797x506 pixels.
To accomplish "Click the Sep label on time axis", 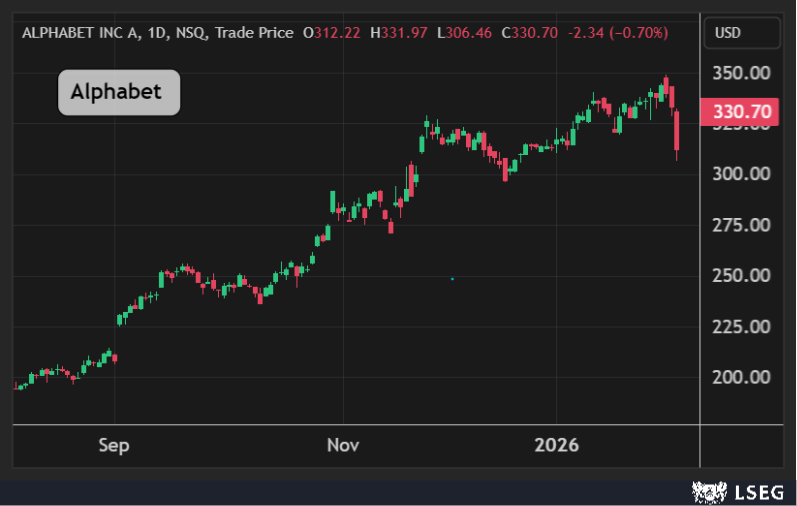I will [x=114, y=445].
